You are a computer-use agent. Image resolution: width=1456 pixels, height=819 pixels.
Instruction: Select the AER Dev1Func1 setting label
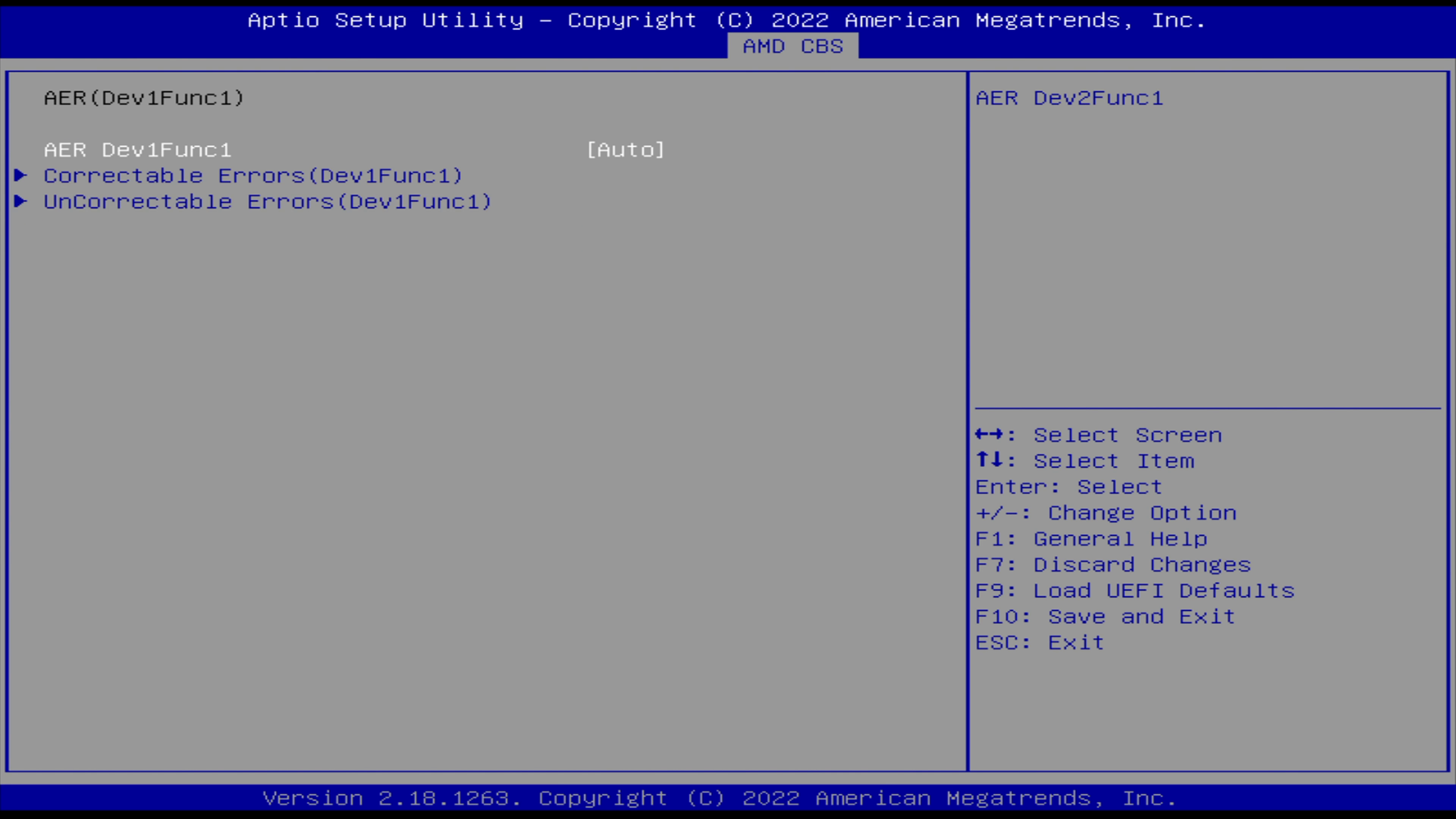point(138,150)
